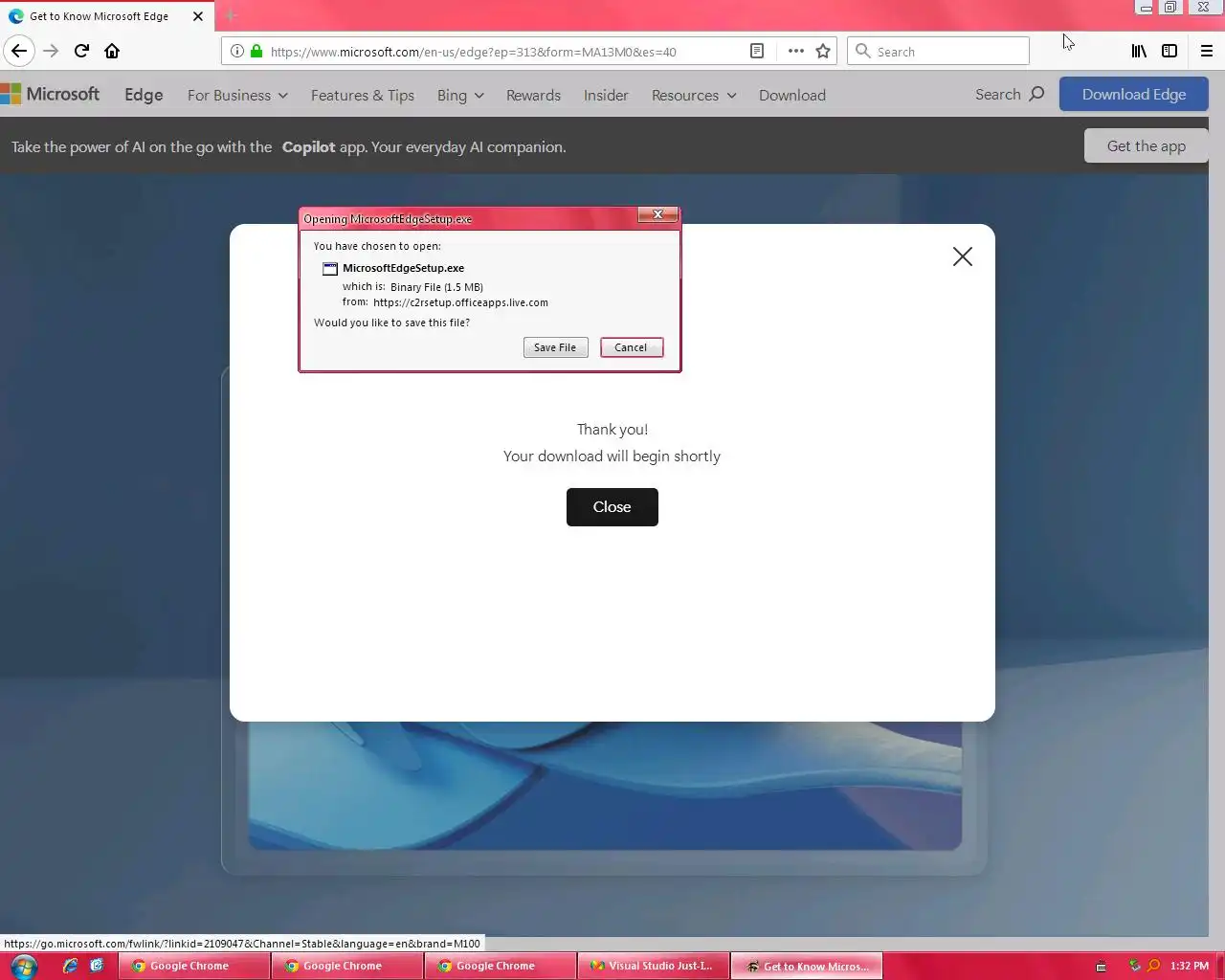The height and width of the screenshot is (980, 1225).
Task: Click the Microsoft logo
Action: [50, 94]
